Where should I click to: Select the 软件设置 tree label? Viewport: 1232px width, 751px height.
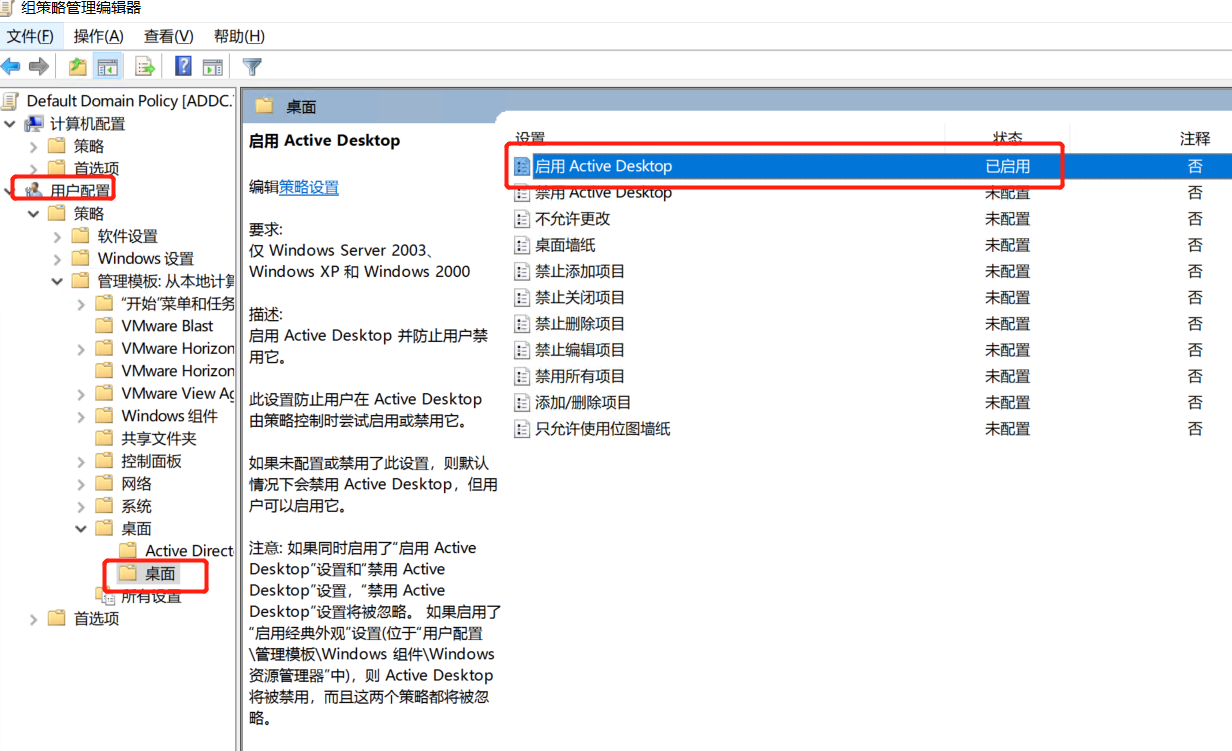(x=128, y=236)
